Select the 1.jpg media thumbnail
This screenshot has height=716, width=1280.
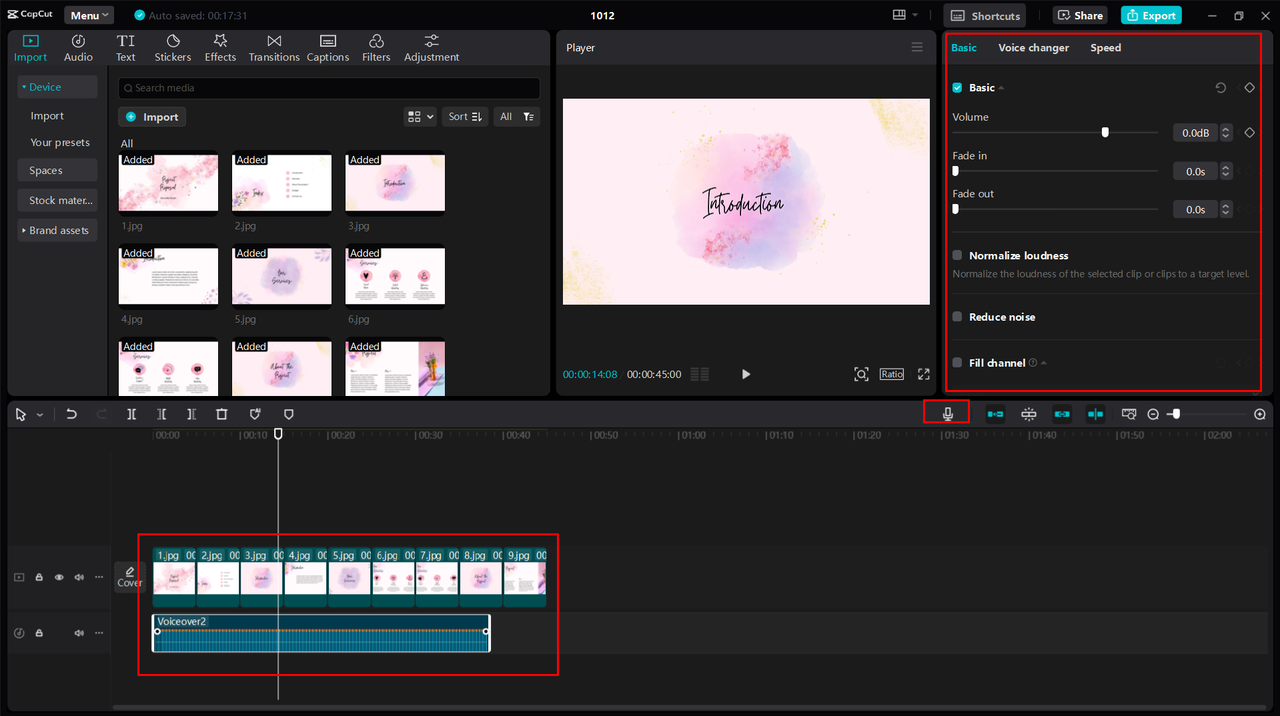(x=168, y=184)
